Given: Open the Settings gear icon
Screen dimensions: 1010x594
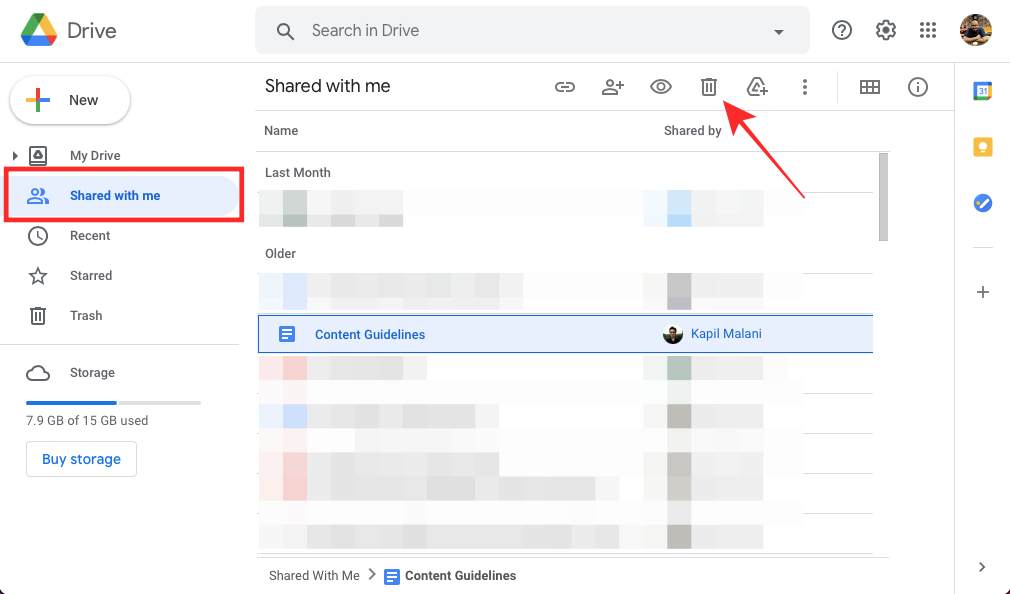Looking at the screenshot, I should (886, 30).
